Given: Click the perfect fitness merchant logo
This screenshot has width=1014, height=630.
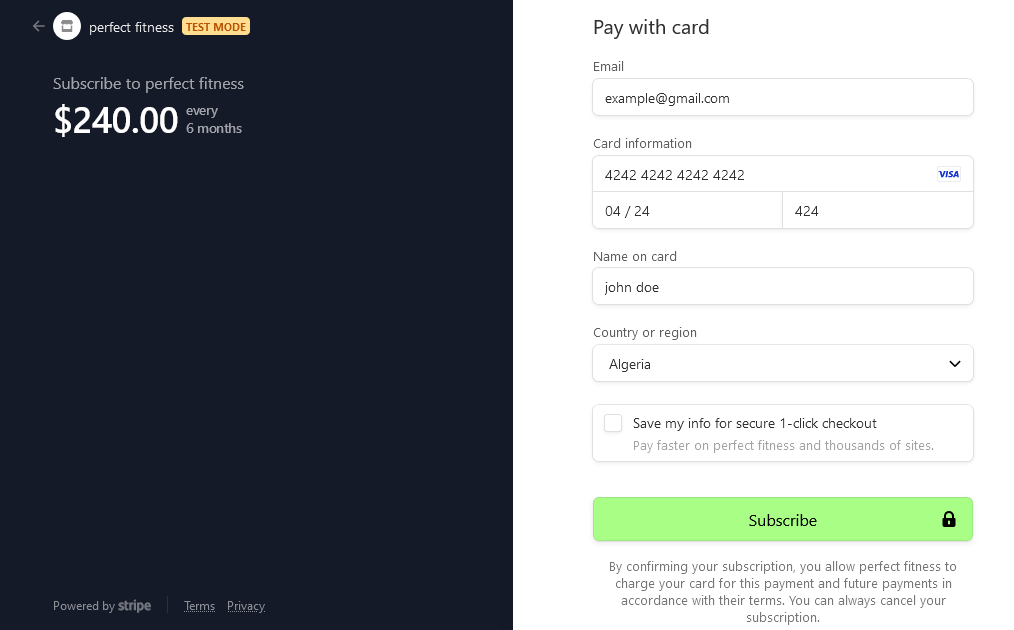Looking at the screenshot, I should (67, 26).
